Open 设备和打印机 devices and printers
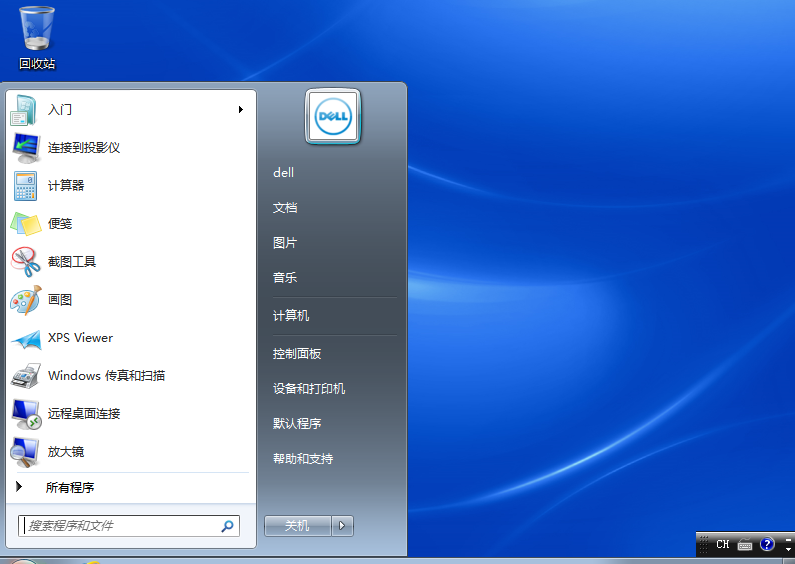 pos(309,389)
